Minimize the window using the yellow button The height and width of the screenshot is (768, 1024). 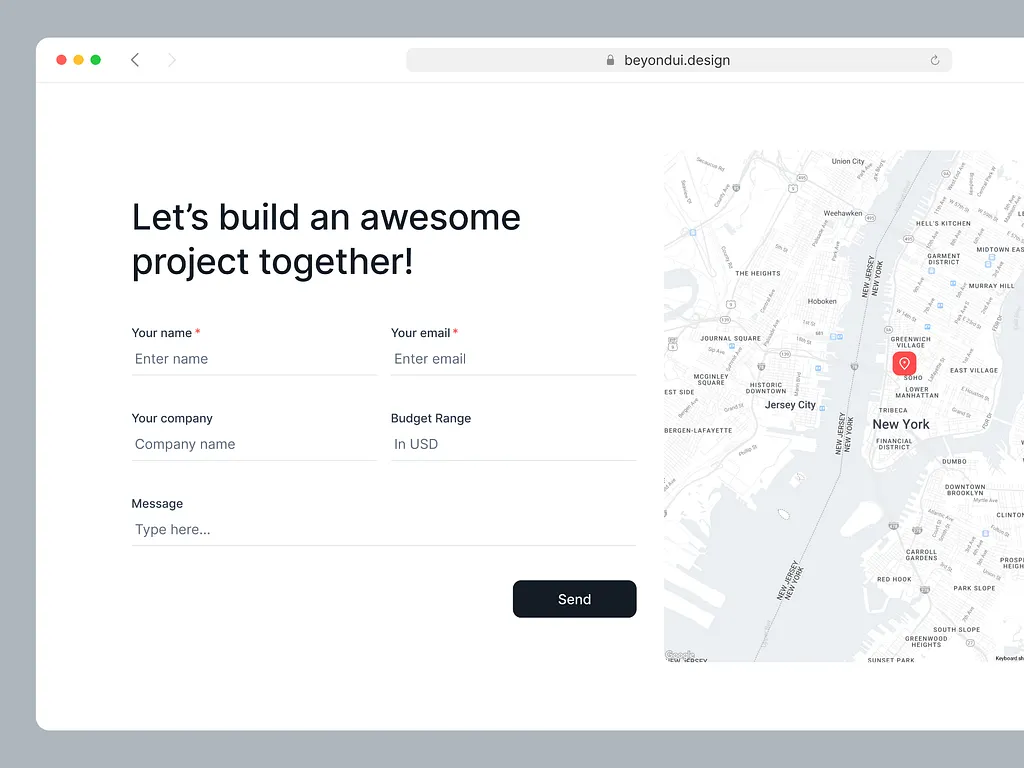pos(78,60)
